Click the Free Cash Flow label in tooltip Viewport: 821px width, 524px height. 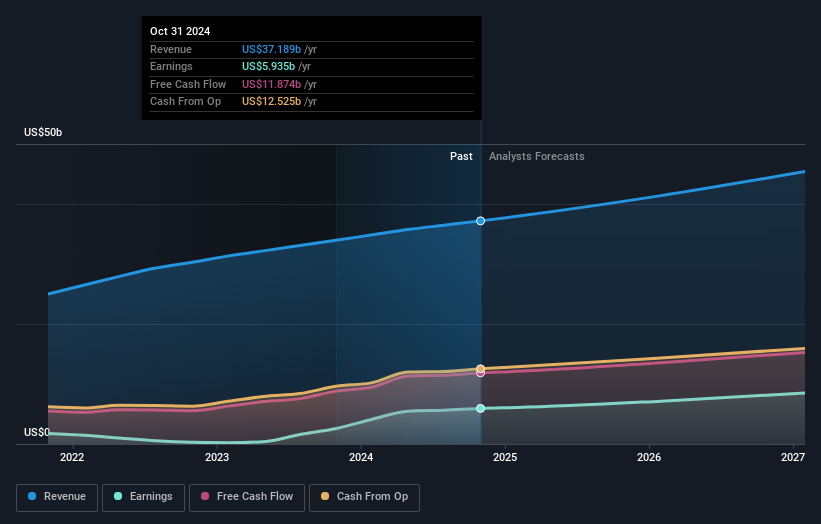(188, 84)
